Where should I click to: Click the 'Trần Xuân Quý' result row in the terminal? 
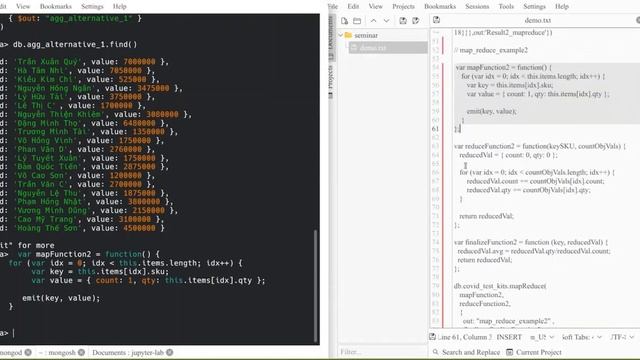(x=84, y=62)
